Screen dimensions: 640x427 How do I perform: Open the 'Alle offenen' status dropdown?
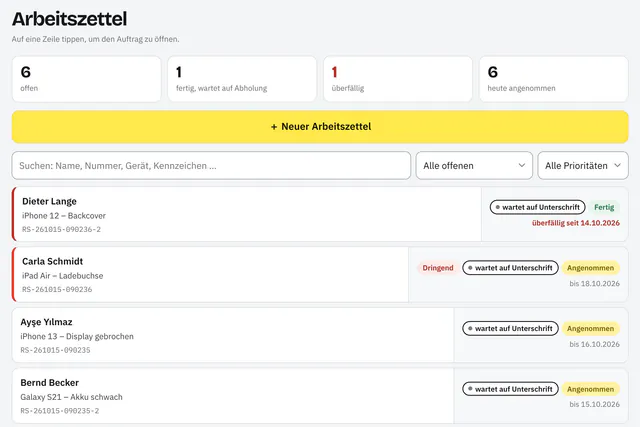click(474, 165)
